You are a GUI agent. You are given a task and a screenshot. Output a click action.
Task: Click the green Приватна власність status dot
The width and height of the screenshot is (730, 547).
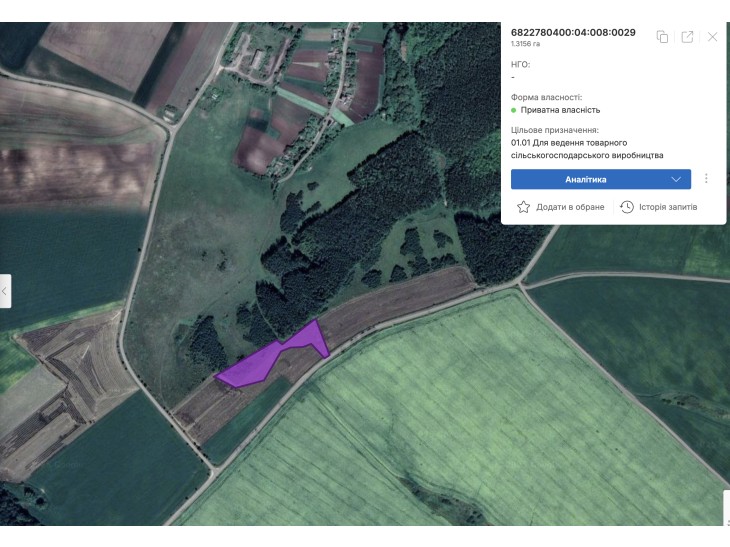pos(514,110)
